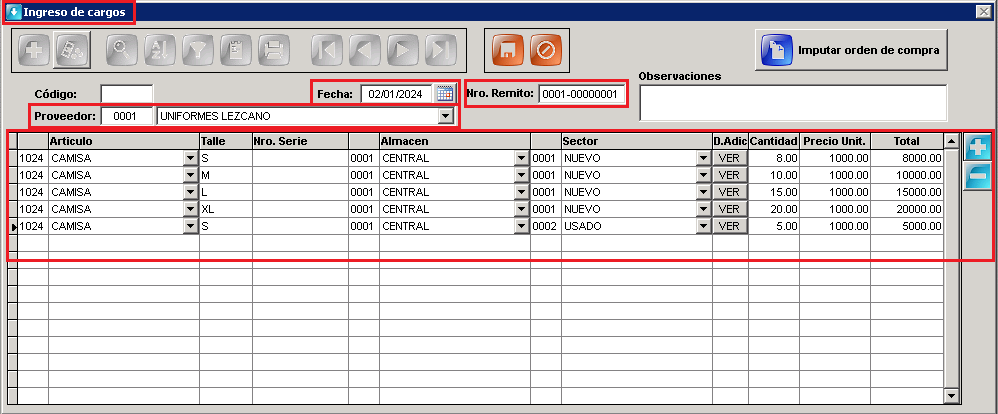Click the Sector column header
The width and height of the screenshot is (998, 414).
point(636,141)
